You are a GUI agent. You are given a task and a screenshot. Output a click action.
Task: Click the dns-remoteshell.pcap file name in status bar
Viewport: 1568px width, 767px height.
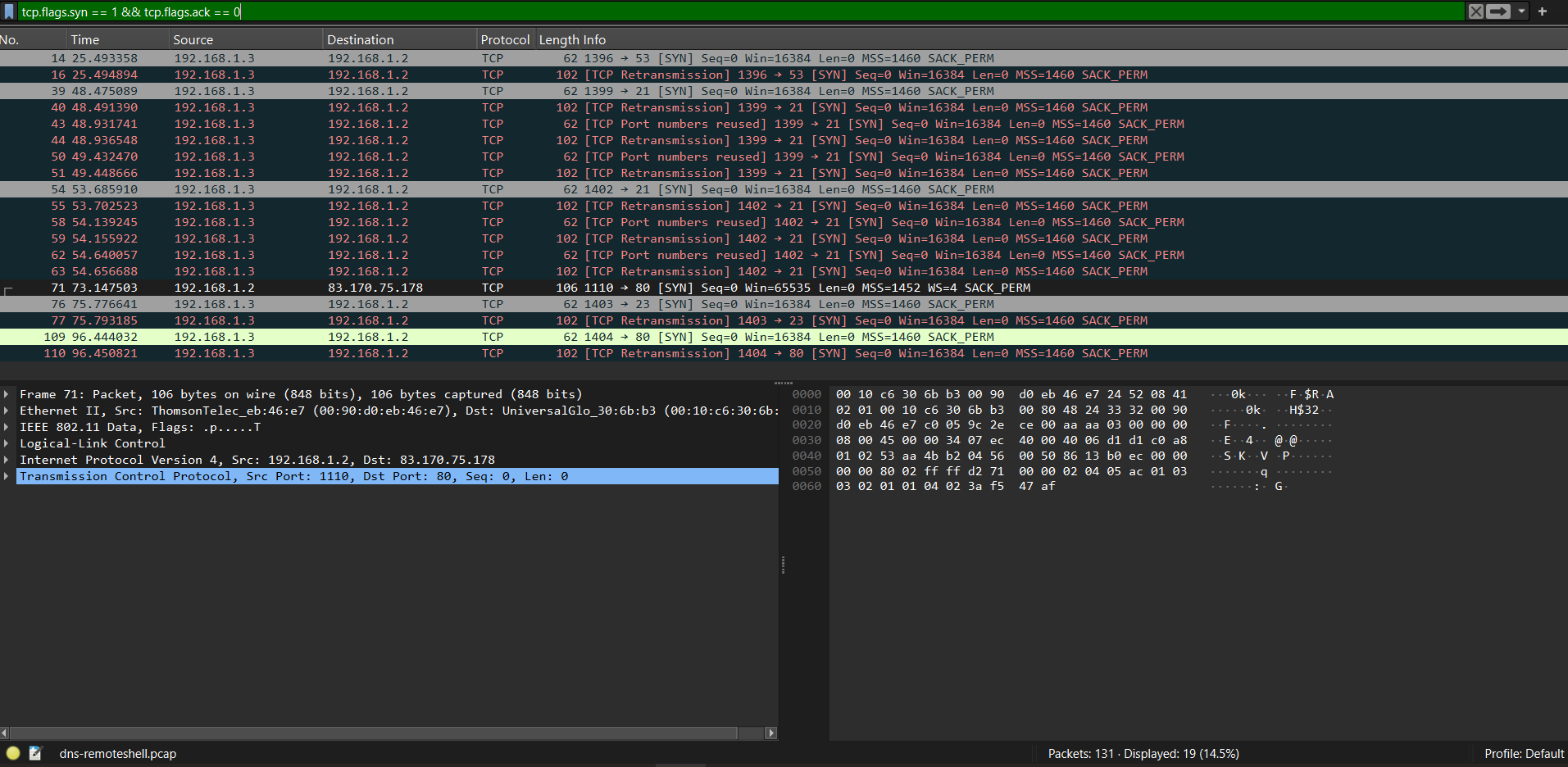pyautogui.click(x=118, y=753)
